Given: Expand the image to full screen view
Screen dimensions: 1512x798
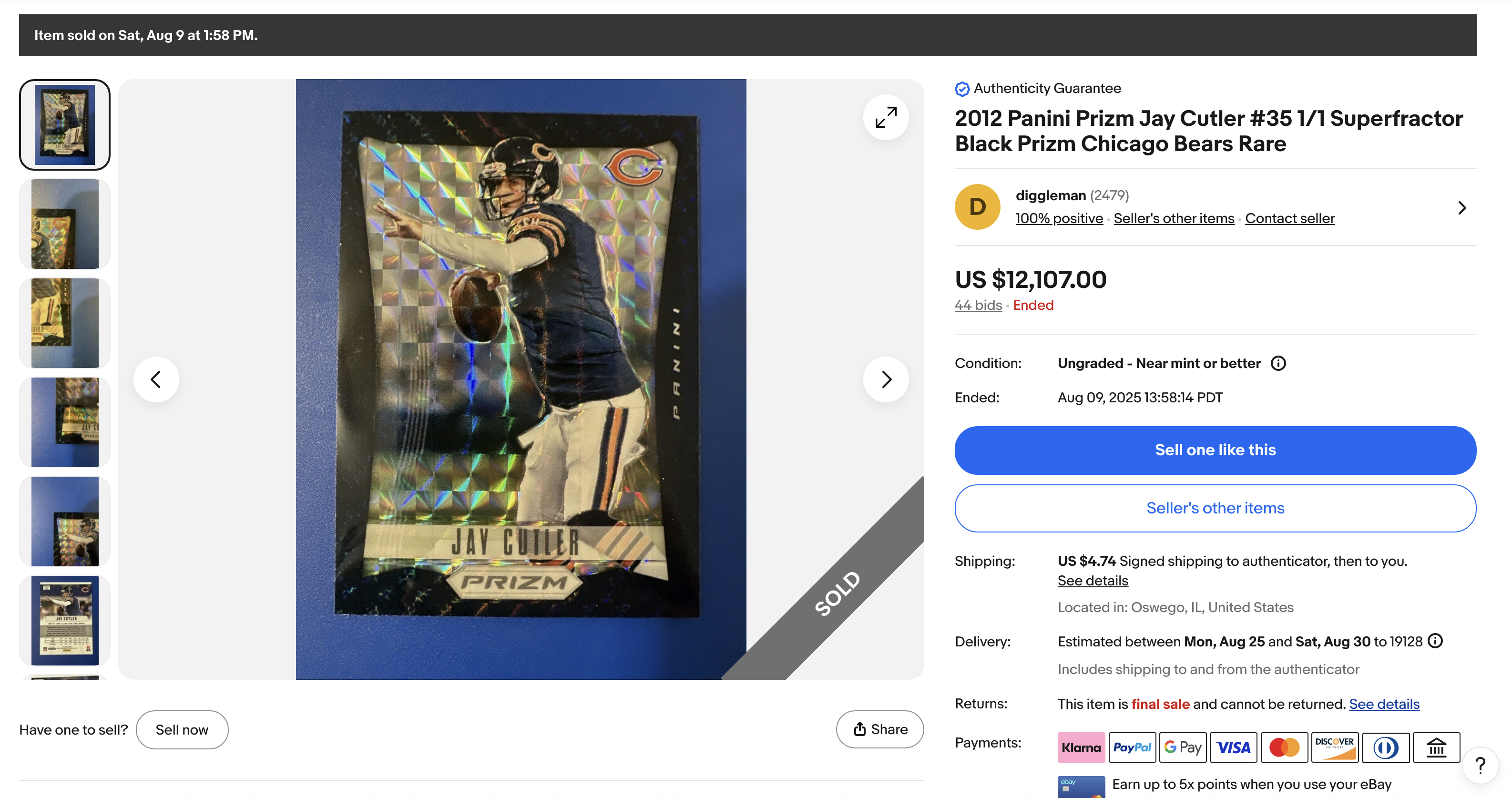Looking at the screenshot, I should pos(885,117).
